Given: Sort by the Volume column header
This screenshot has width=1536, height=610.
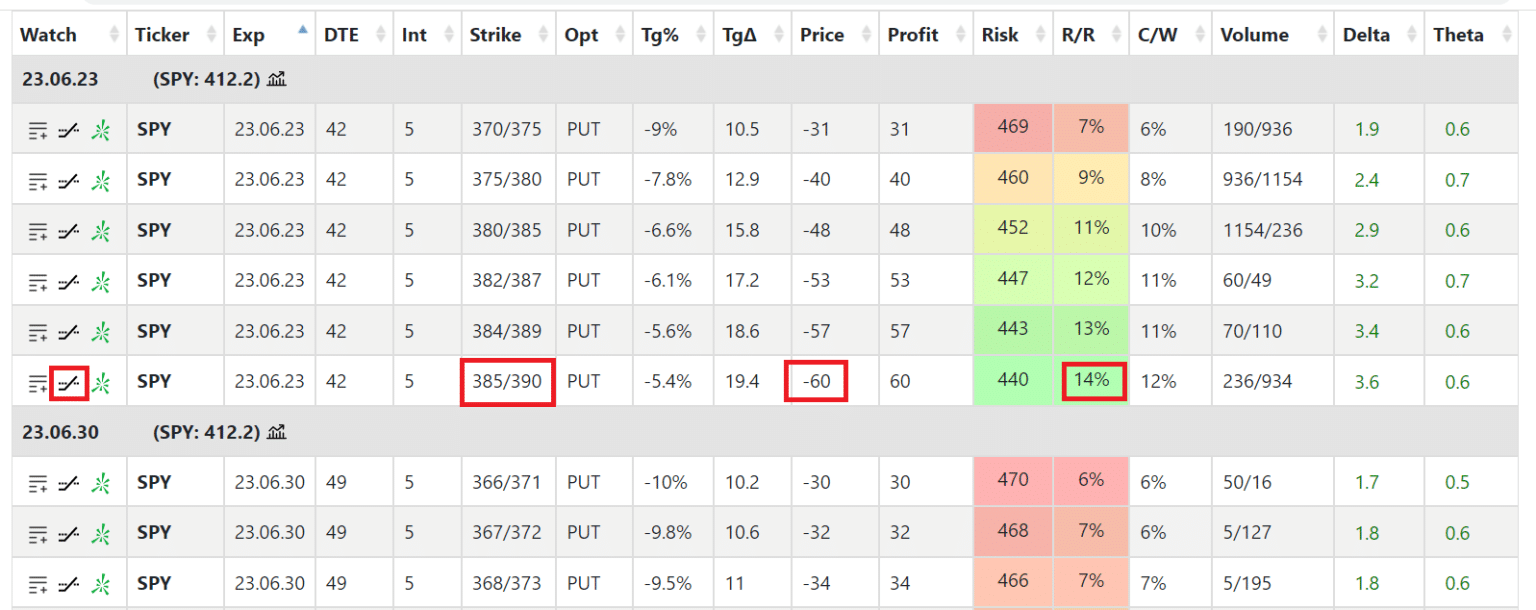Looking at the screenshot, I should [1254, 35].
